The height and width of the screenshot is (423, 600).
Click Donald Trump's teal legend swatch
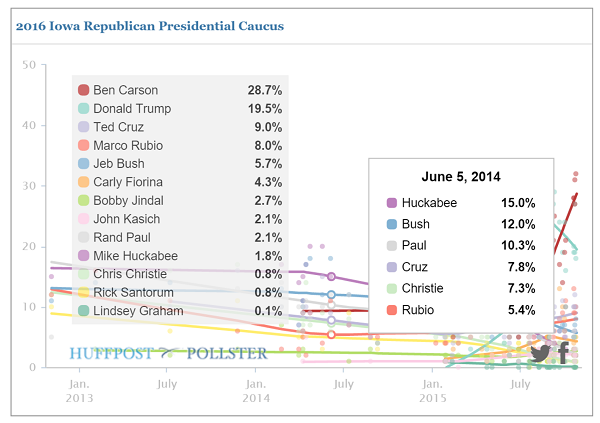(83, 108)
